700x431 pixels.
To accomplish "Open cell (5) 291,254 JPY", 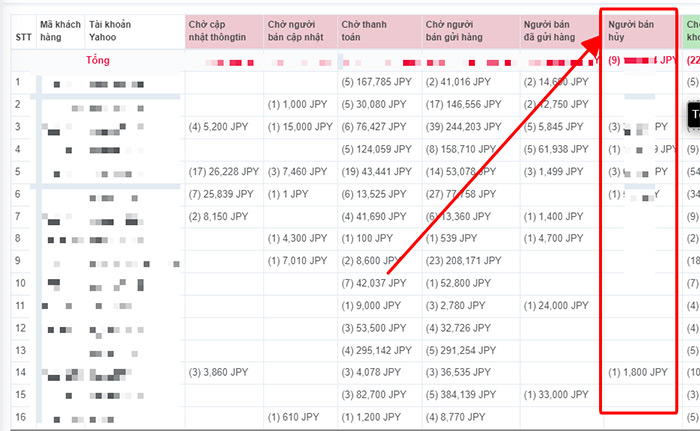I will pos(461,351).
